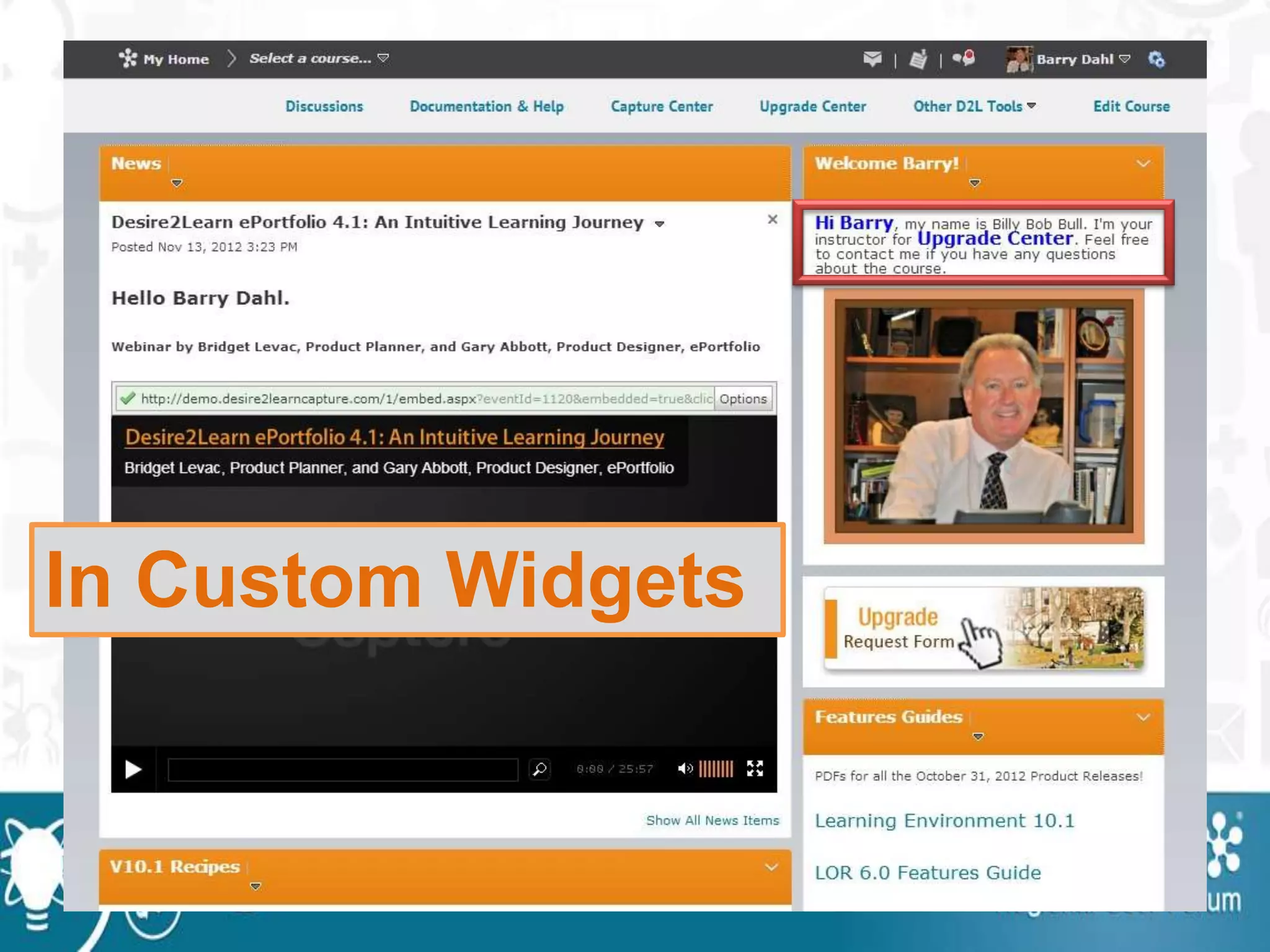Go to Discussions in the navbar
The height and width of the screenshot is (952, 1270).
(324, 106)
